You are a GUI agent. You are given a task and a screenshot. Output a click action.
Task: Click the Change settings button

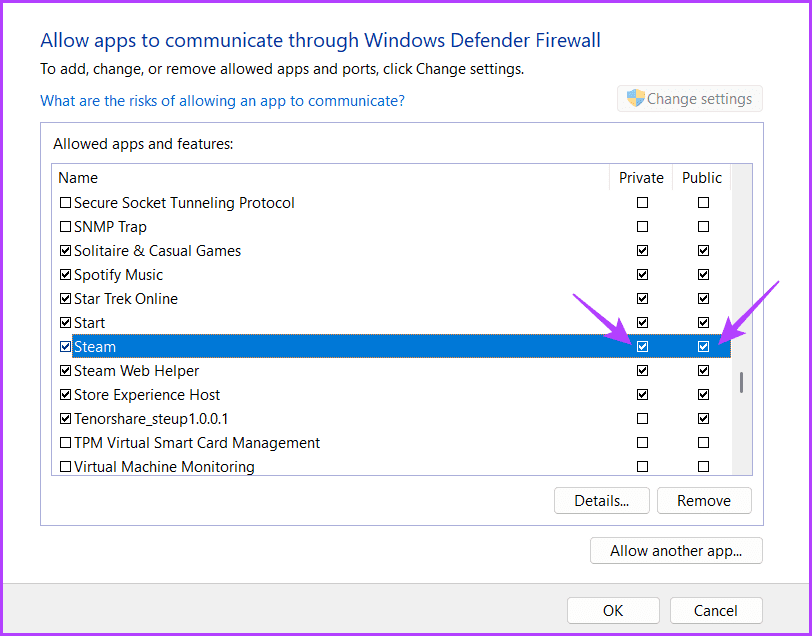(x=689, y=98)
